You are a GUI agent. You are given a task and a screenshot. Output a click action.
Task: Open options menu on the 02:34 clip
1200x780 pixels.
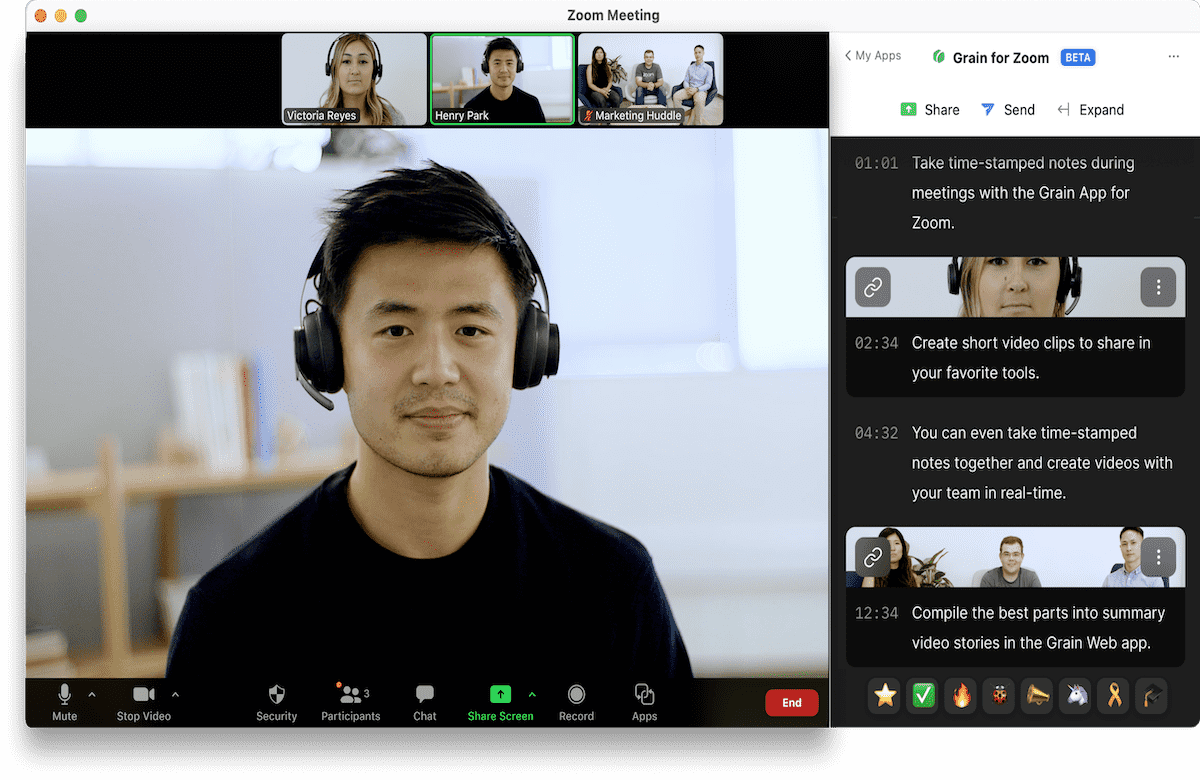click(1159, 287)
